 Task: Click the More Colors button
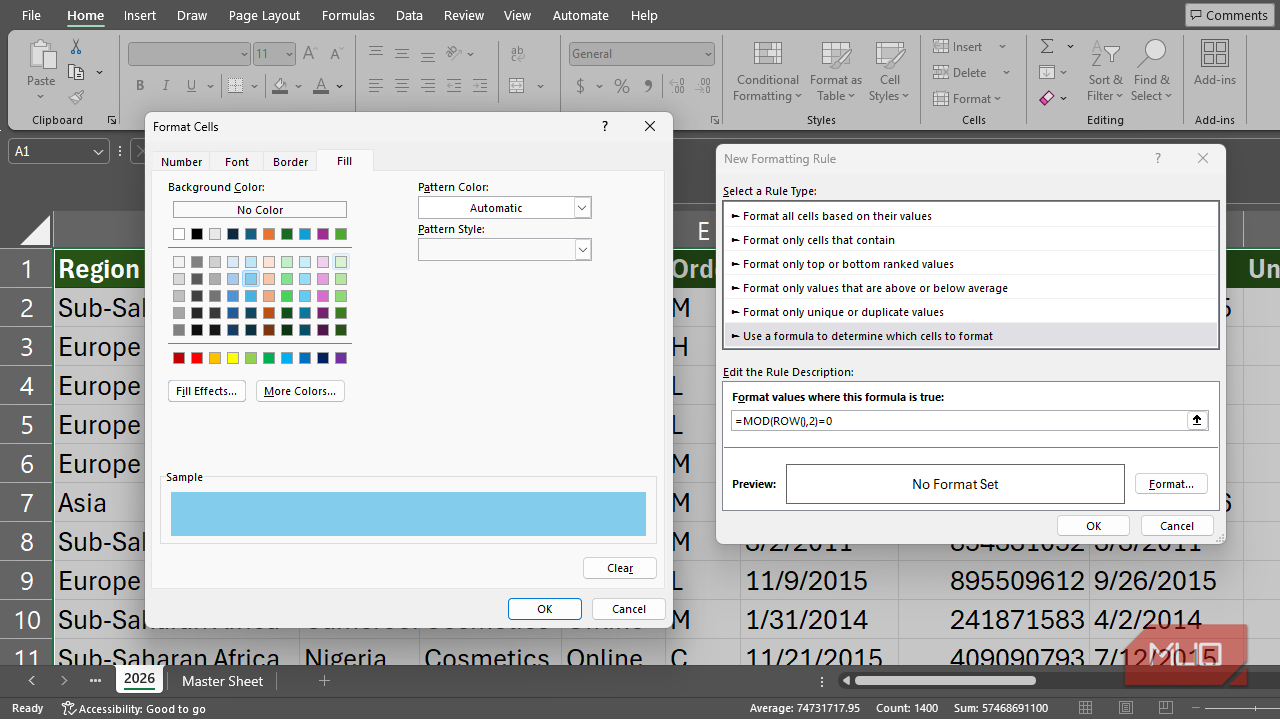[300, 391]
